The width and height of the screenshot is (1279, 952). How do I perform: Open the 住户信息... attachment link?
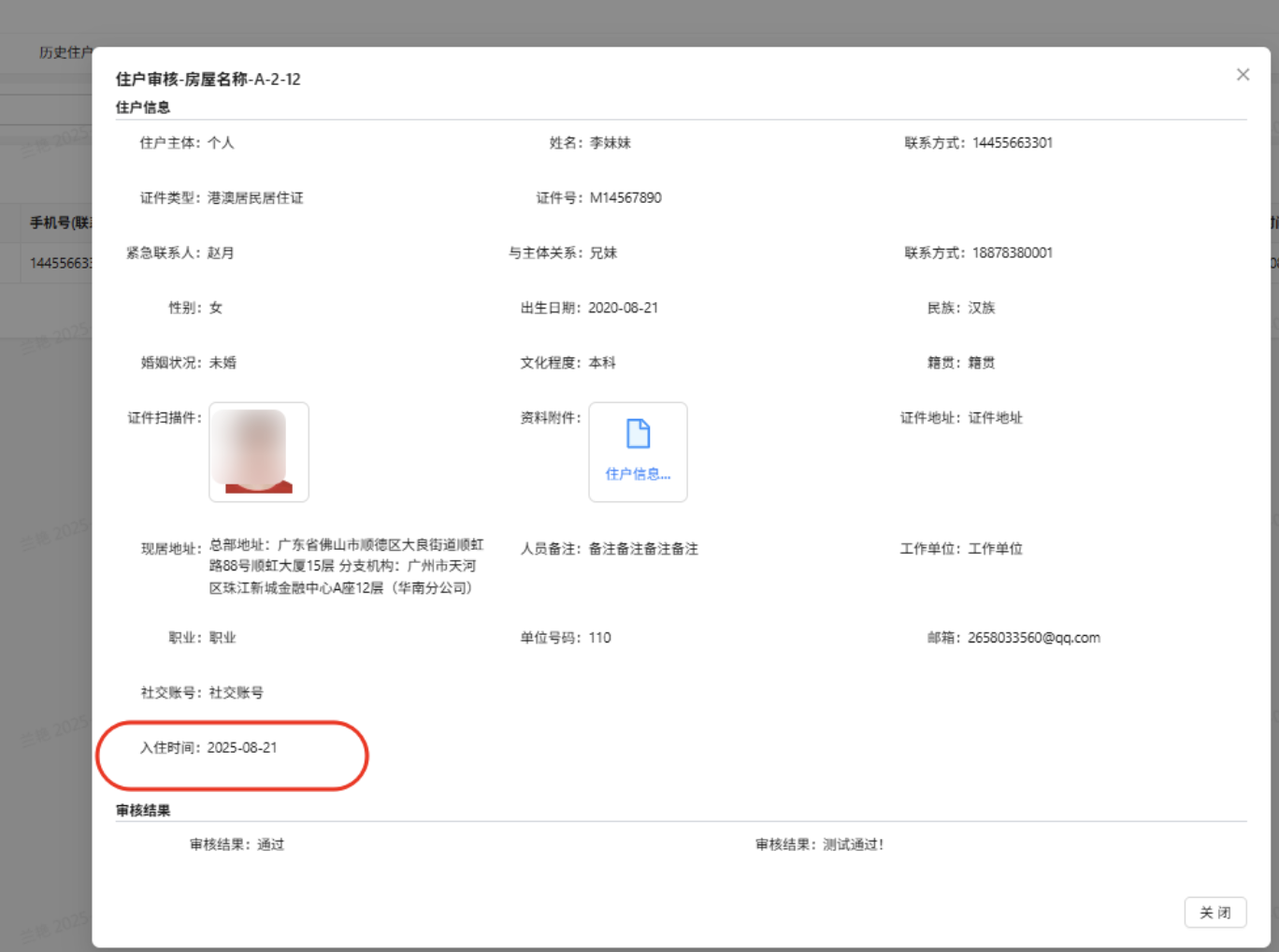638,474
